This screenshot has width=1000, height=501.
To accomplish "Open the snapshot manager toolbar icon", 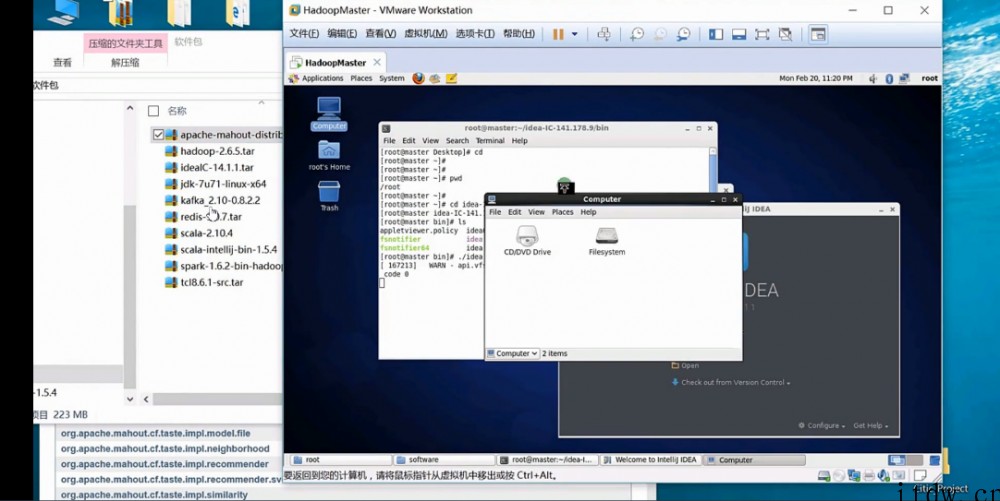I will point(683,34).
